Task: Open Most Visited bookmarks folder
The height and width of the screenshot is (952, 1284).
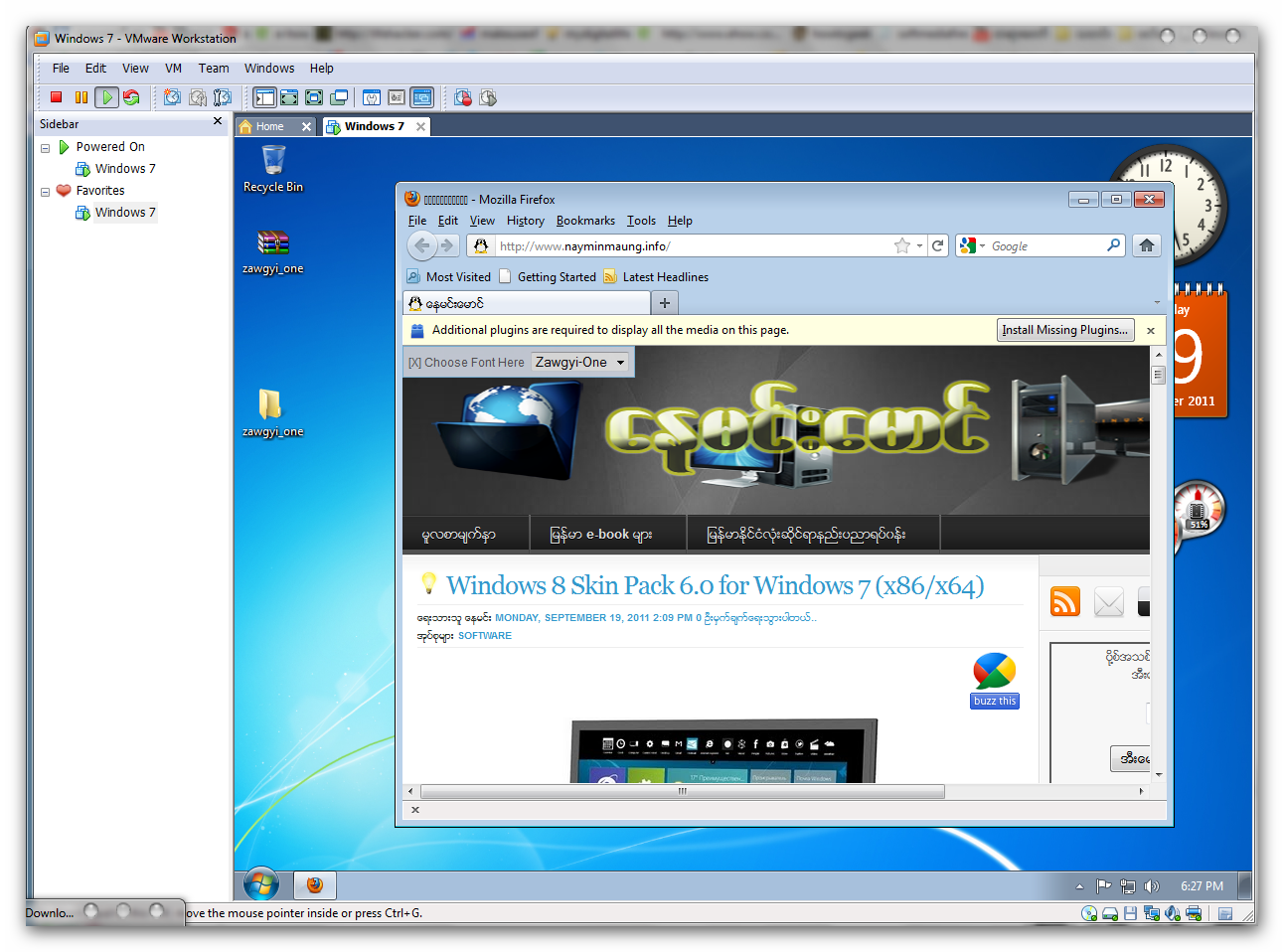Action: click(448, 277)
